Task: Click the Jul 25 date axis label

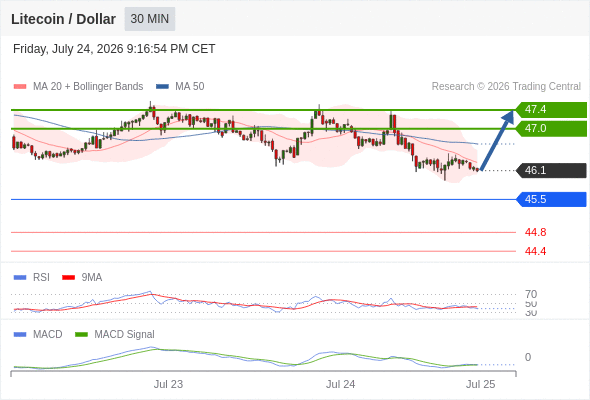Action: (481, 384)
